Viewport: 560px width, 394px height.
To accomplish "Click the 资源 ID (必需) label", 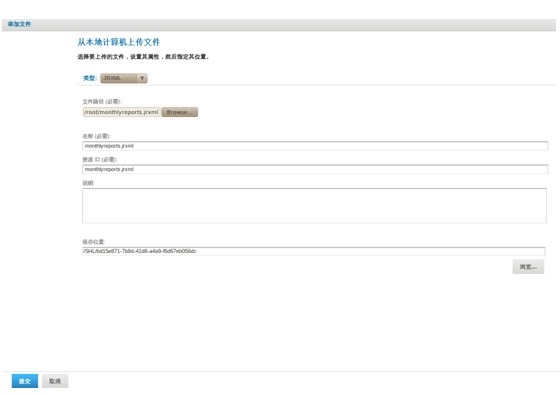I will (100, 159).
